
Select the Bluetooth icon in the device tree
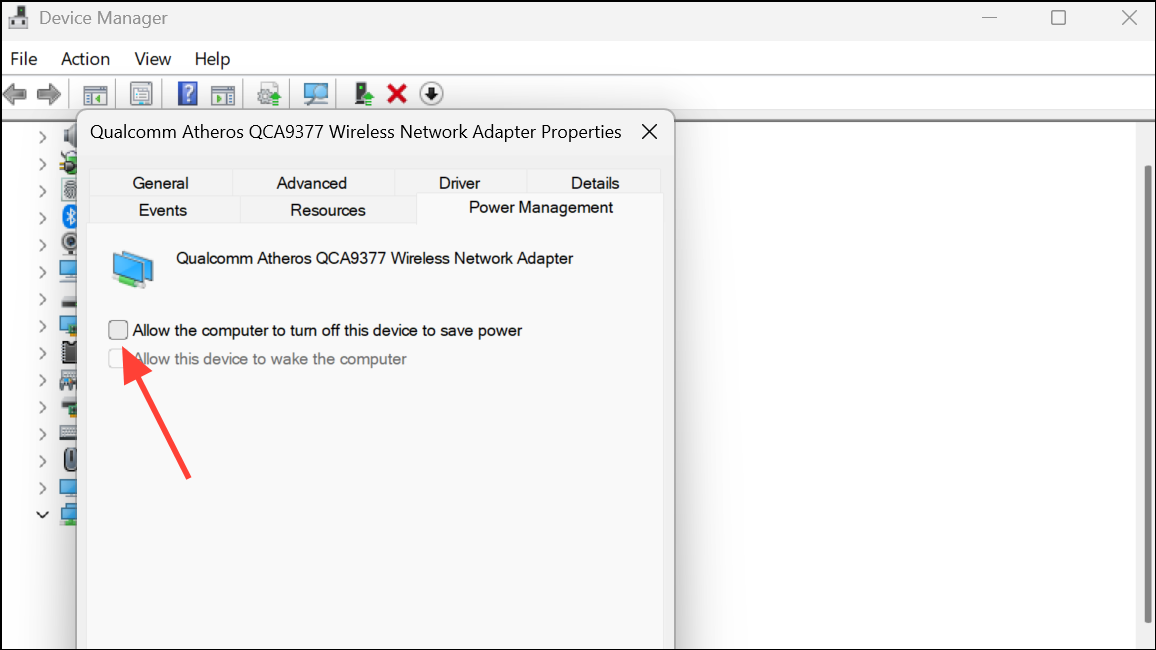pos(70,217)
